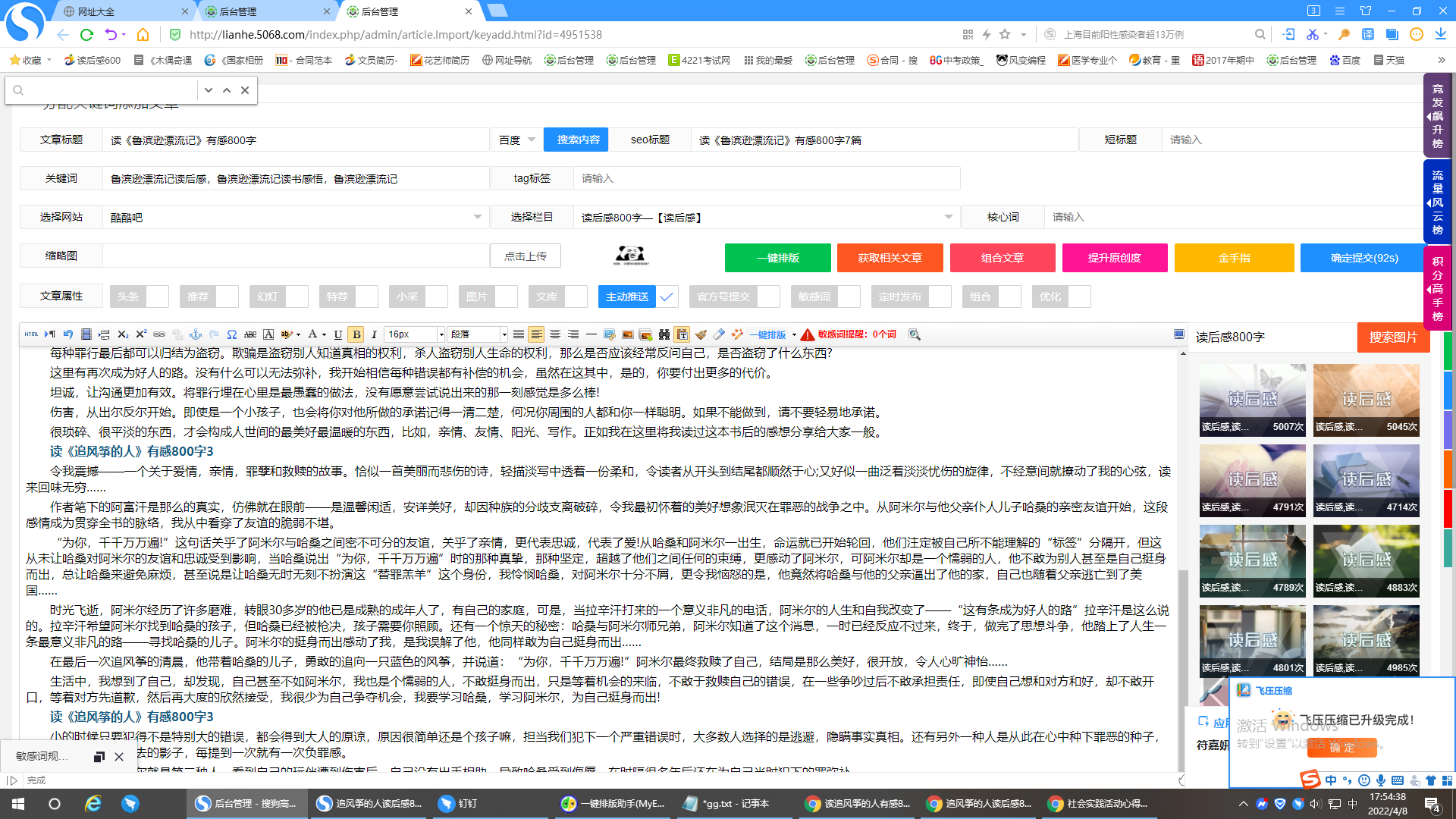Viewport: 1456px width, 819px height.
Task: Click the auto-format magic wand icon
Action: point(737,334)
